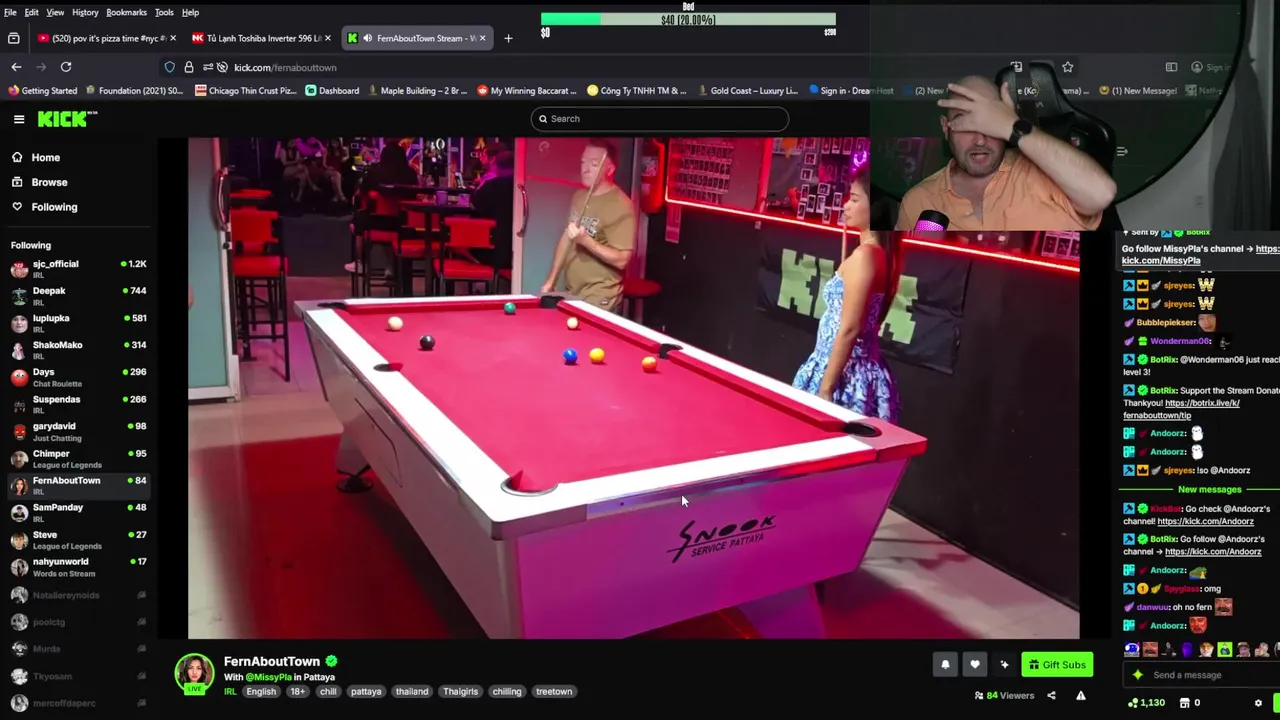Reload the page in the browser
The image size is (1280, 720).
[x=66, y=67]
